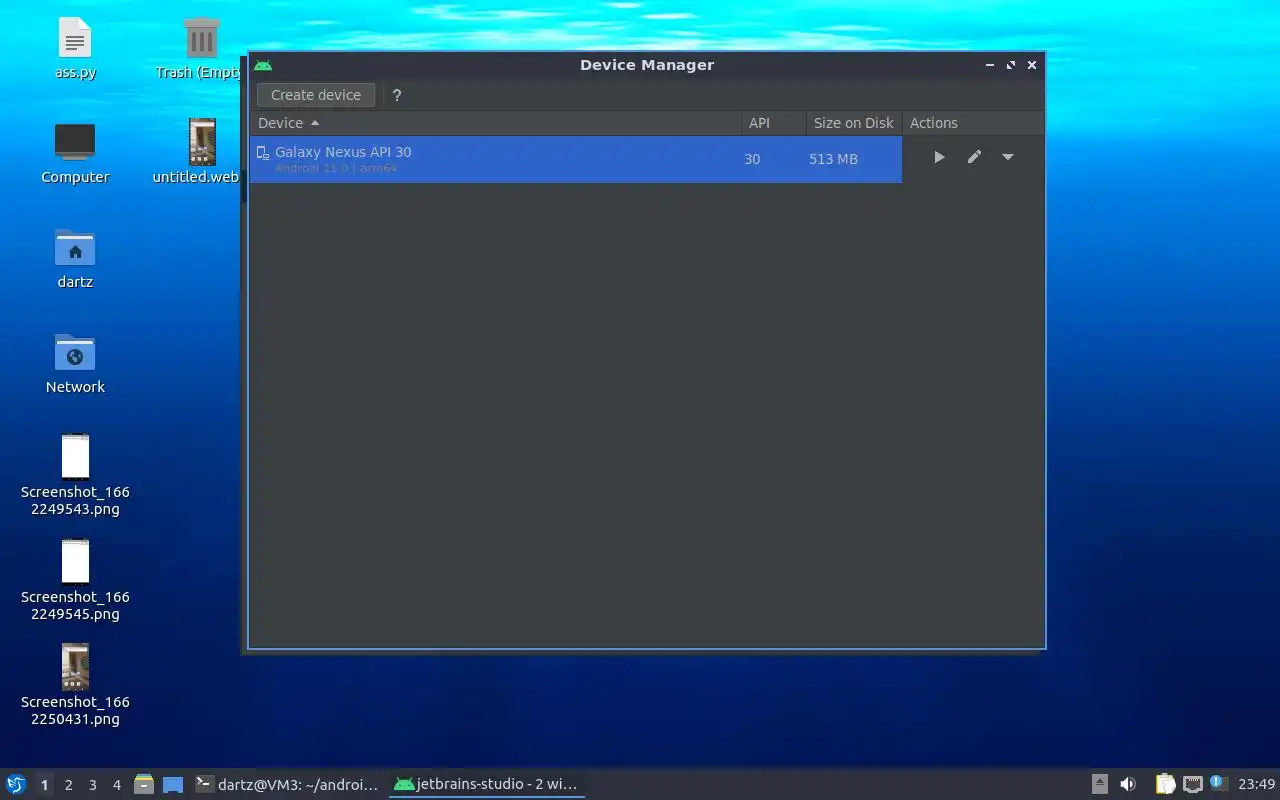
Task: Open the network tray icon
Action: click(x=1192, y=784)
